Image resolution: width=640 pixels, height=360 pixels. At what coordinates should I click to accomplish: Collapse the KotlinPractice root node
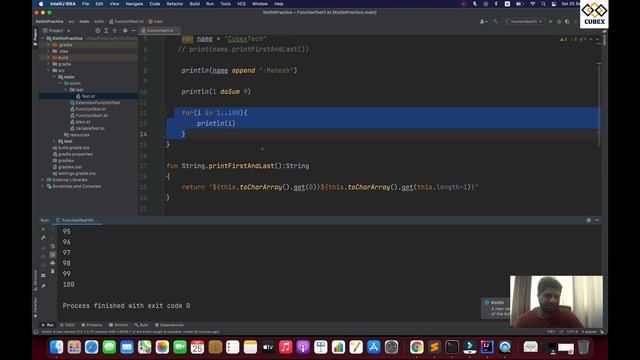tap(43, 38)
